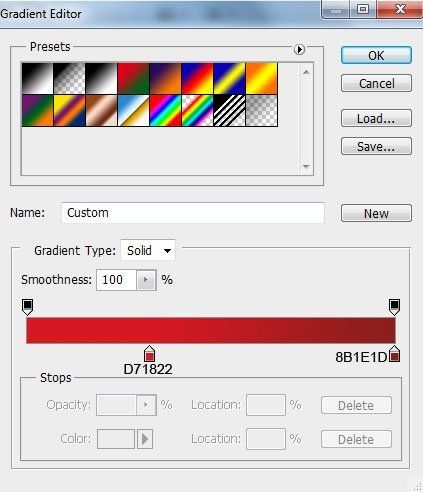
Task: Choose the copper gradient preset
Action: (x=102, y=110)
